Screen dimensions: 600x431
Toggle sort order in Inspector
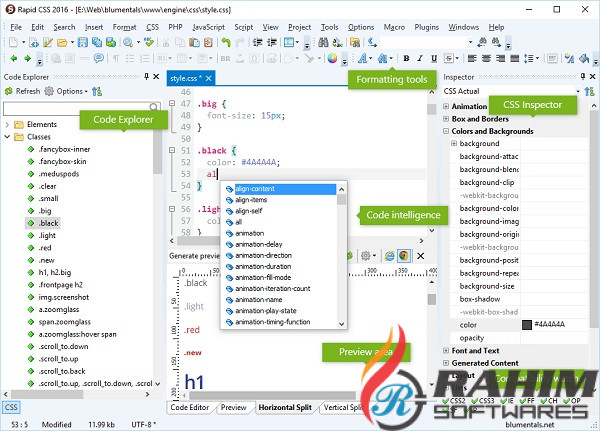pyautogui.click(x=590, y=91)
